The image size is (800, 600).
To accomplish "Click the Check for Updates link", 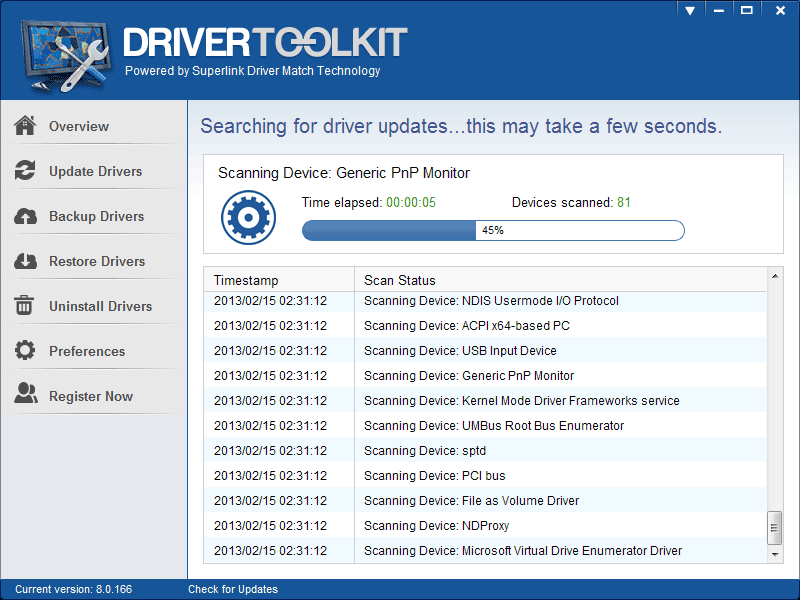I will 233,589.
